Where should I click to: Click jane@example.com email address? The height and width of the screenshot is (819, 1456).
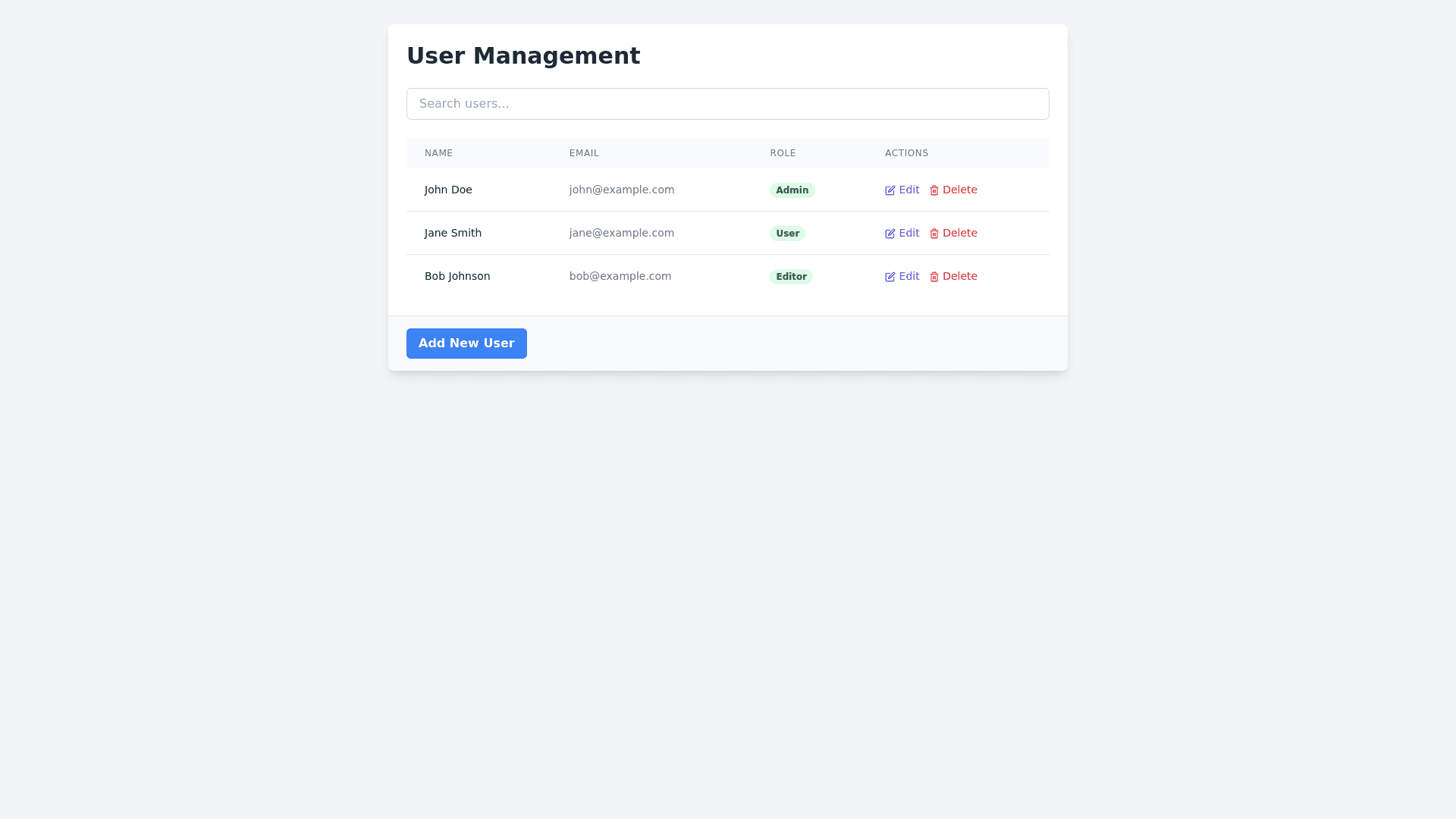click(x=621, y=233)
